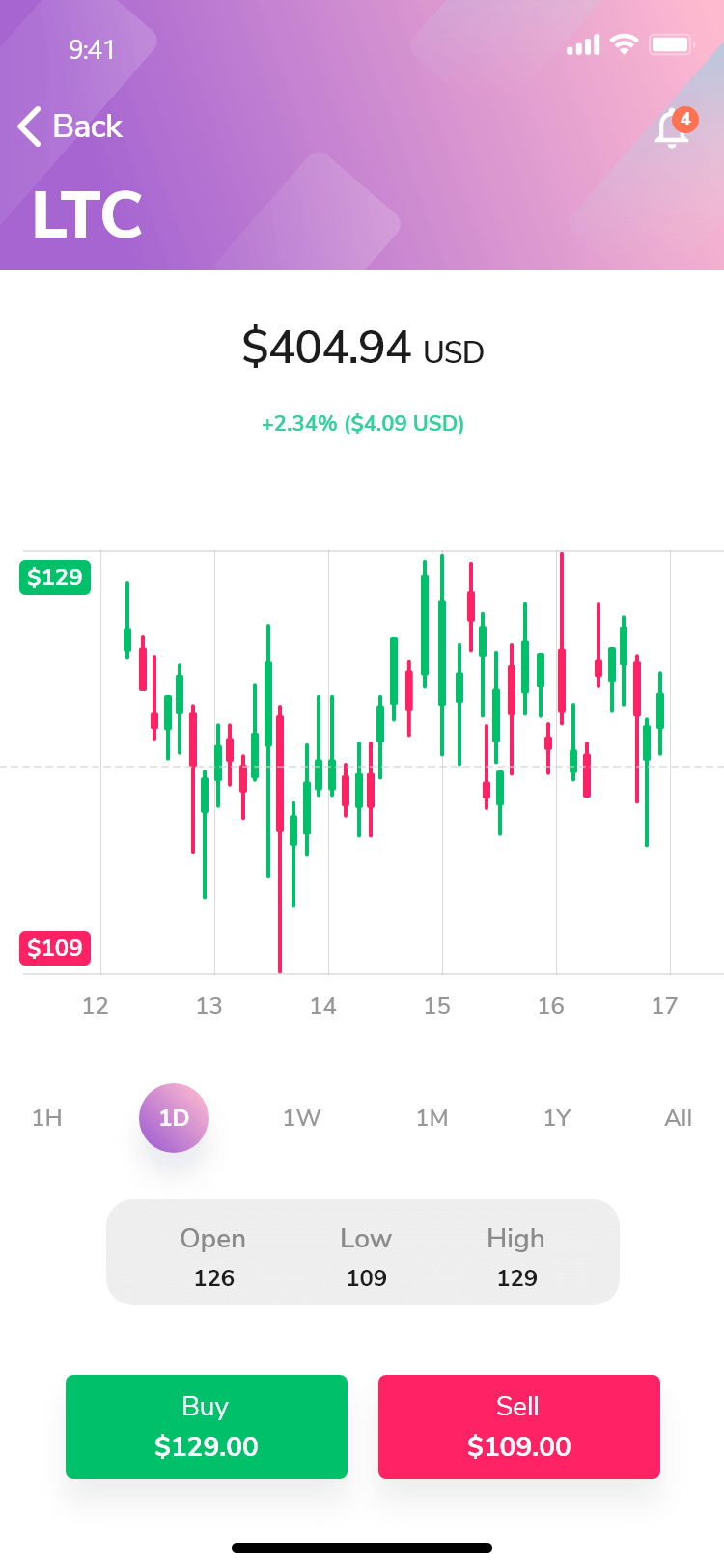724x1568 pixels.
Task: Switch to the 1M time range
Action: pyautogui.click(x=432, y=1118)
